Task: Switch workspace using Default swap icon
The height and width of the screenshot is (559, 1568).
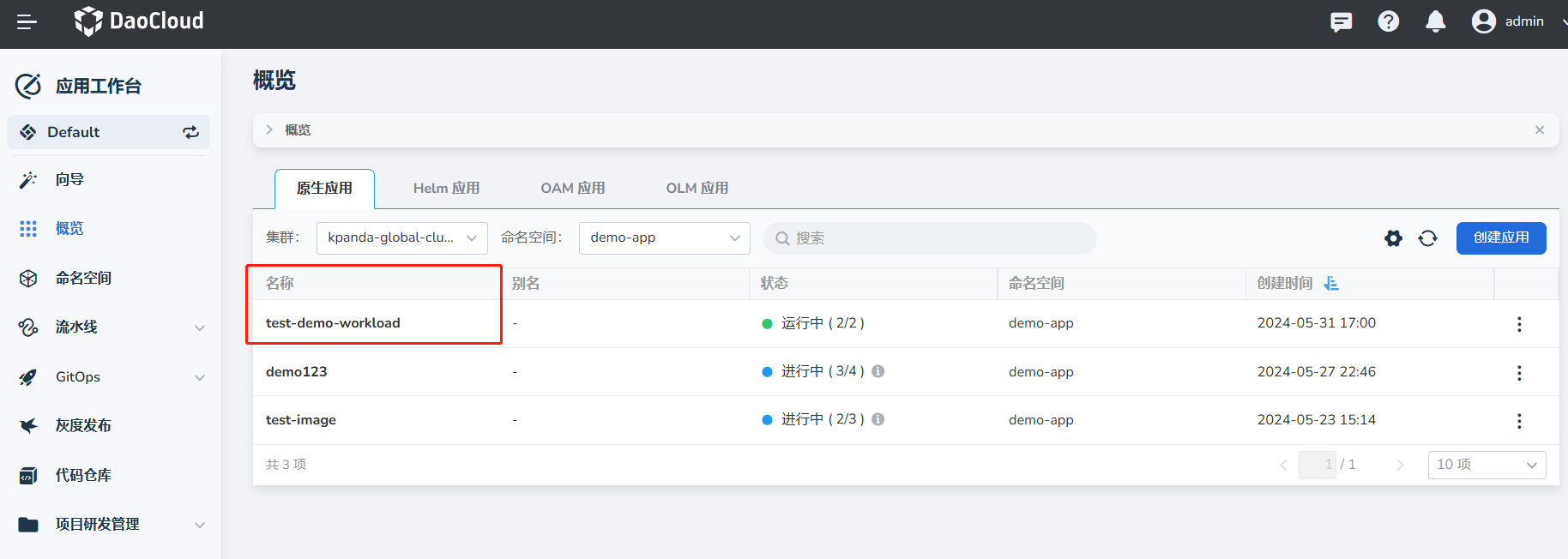Action: pos(190,132)
